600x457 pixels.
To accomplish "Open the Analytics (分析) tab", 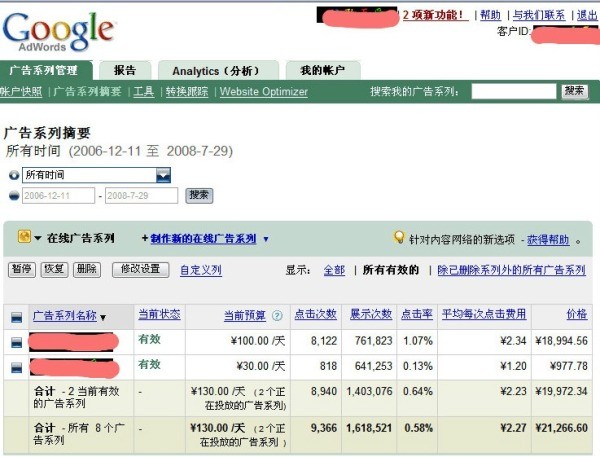I will 217,70.
